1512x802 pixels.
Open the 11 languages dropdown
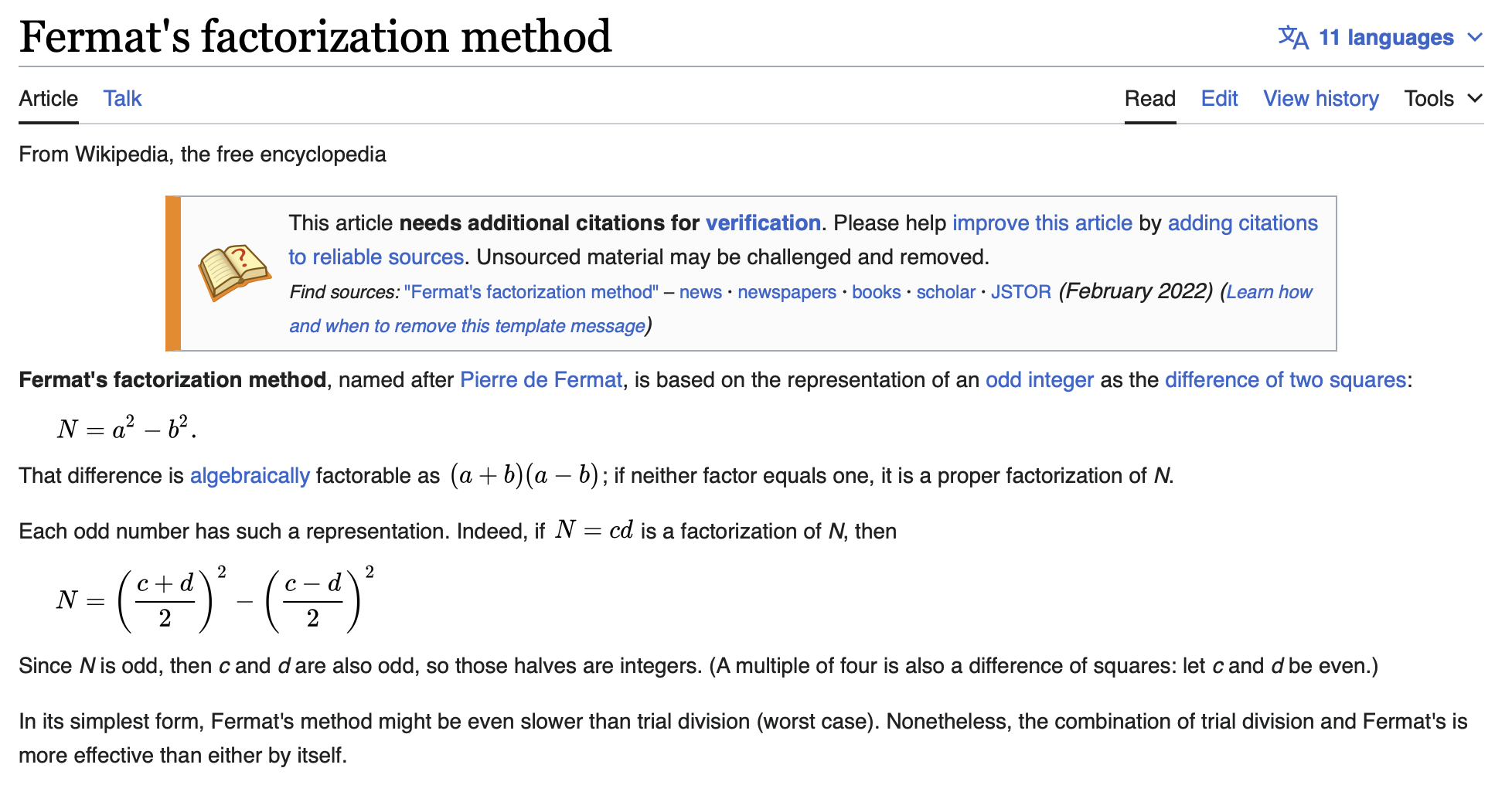pyautogui.click(x=1381, y=37)
